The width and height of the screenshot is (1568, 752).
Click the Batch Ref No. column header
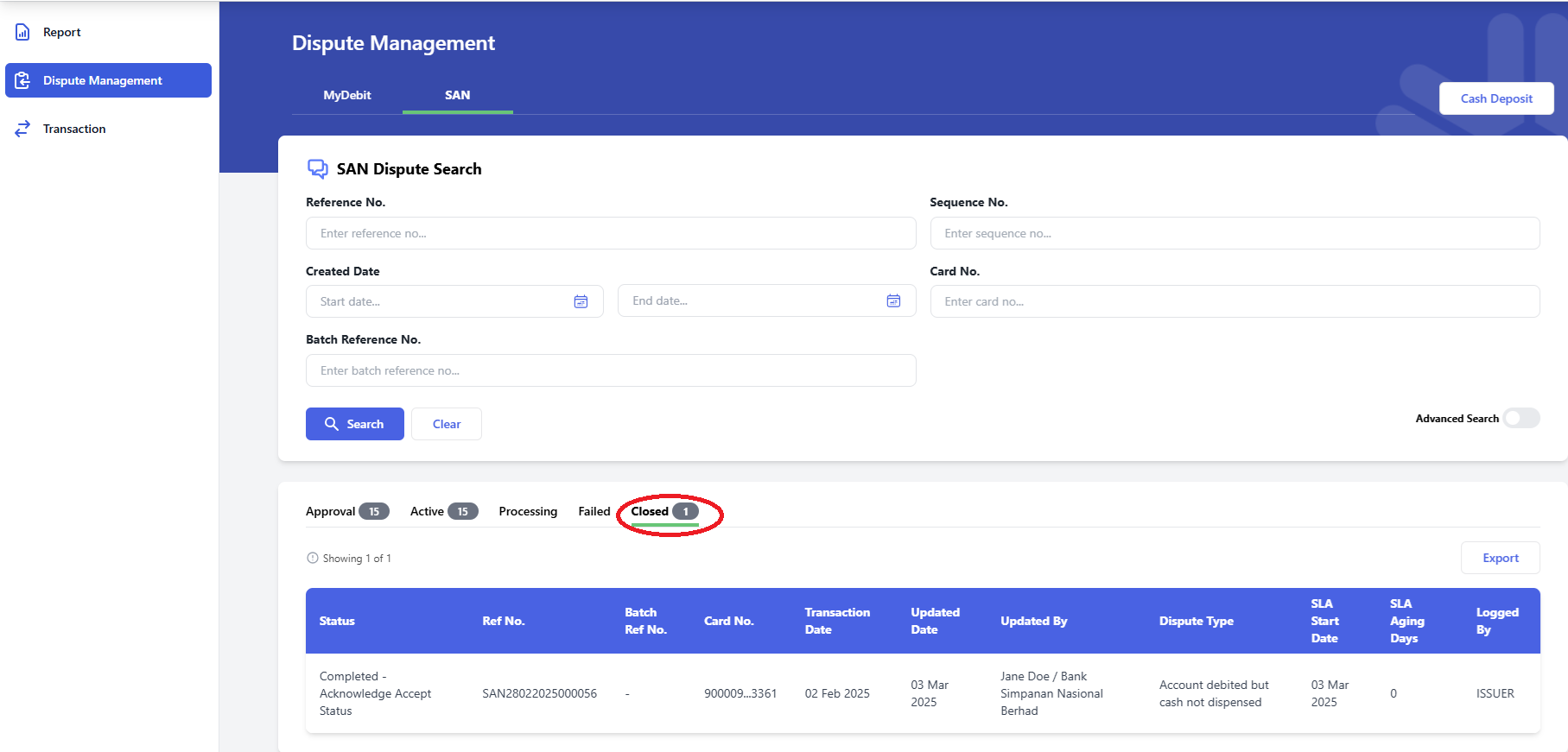pos(646,621)
